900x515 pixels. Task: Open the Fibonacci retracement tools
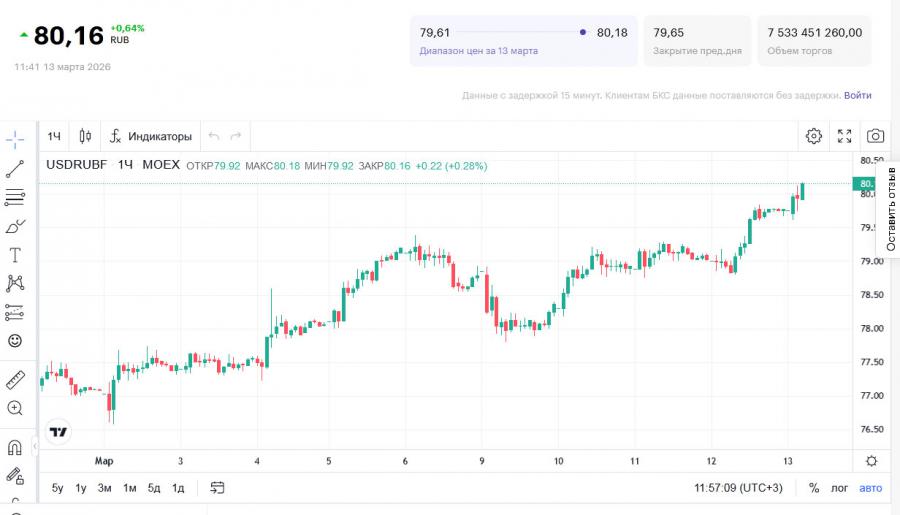[x=15, y=197]
